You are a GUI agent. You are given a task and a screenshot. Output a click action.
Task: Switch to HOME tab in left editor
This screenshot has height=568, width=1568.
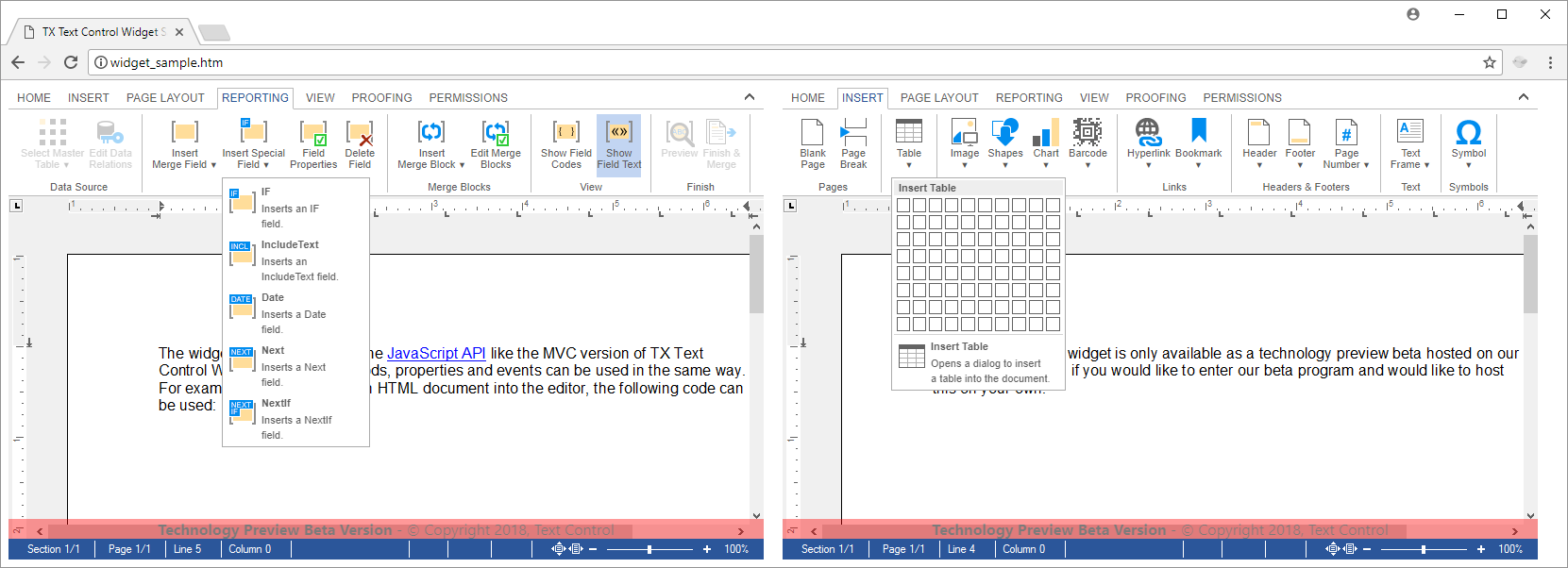(x=34, y=98)
